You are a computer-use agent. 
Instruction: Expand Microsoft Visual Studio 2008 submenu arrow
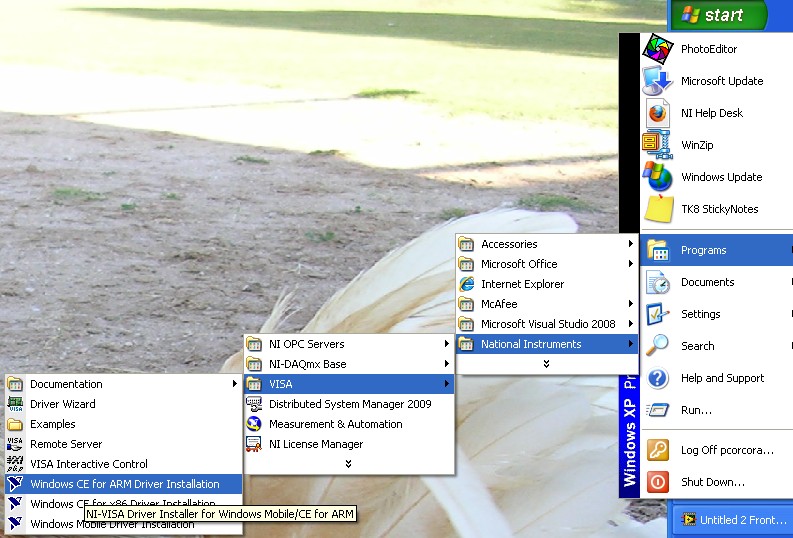[x=631, y=324]
